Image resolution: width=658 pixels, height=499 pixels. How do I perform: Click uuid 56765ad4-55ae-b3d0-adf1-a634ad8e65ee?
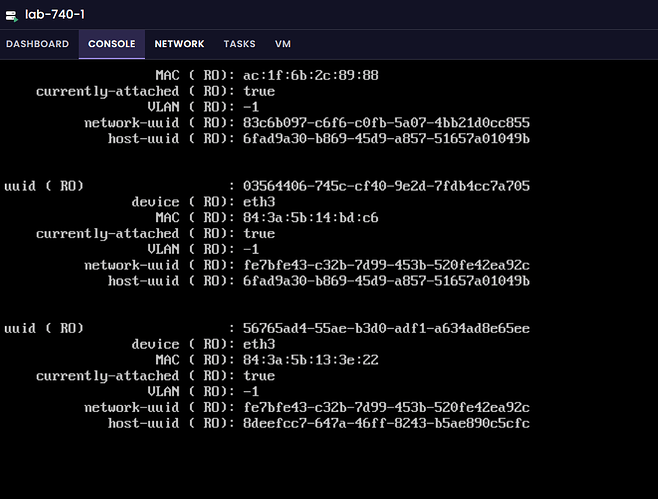(386, 328)
